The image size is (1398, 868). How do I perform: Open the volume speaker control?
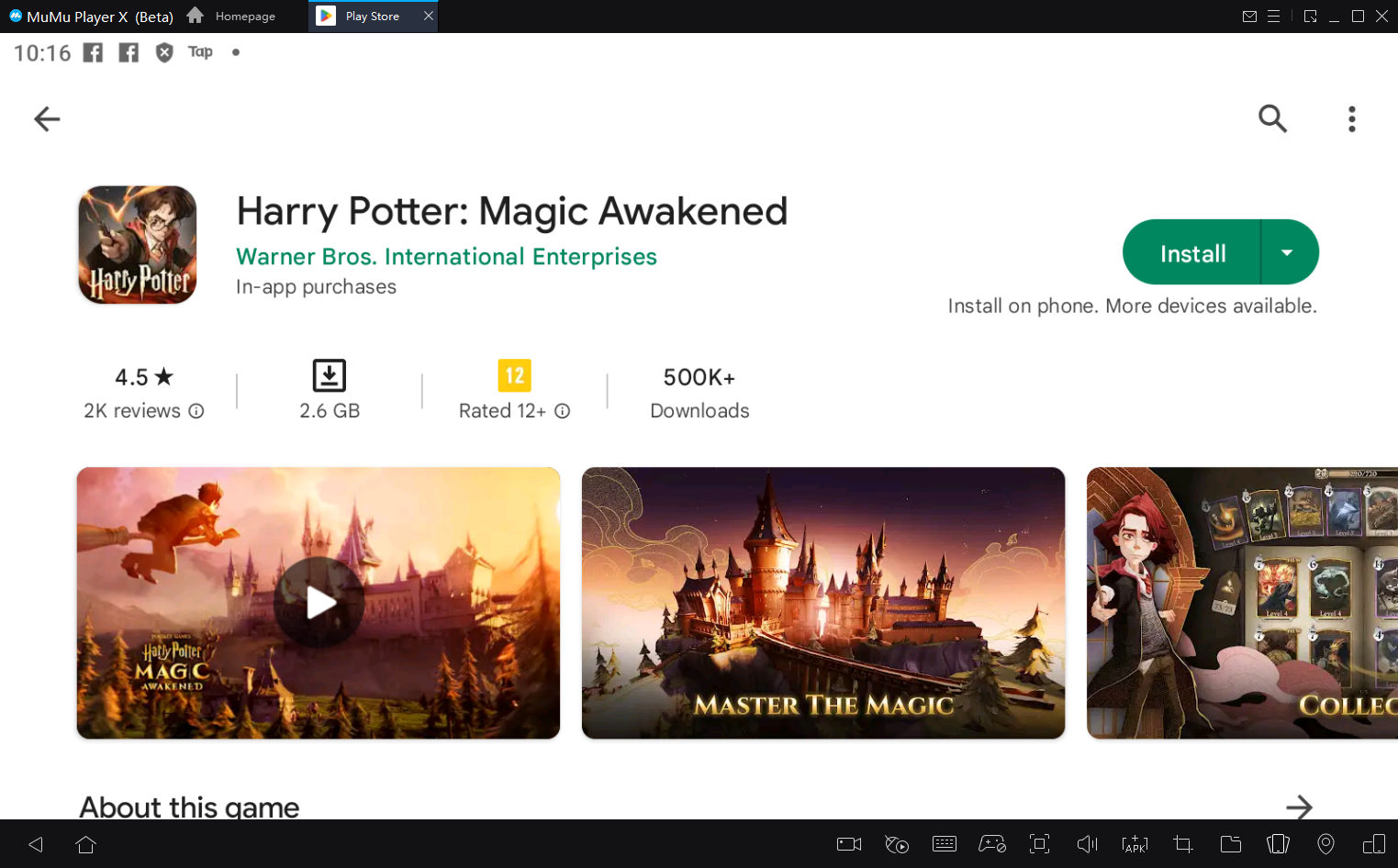[1088, 844]
